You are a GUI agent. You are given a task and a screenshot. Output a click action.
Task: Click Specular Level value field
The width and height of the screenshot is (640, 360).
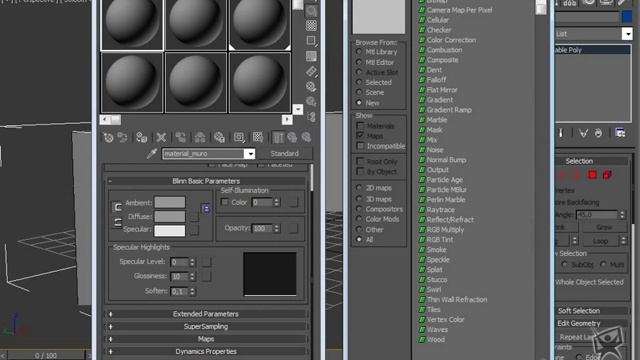[179, 262]
